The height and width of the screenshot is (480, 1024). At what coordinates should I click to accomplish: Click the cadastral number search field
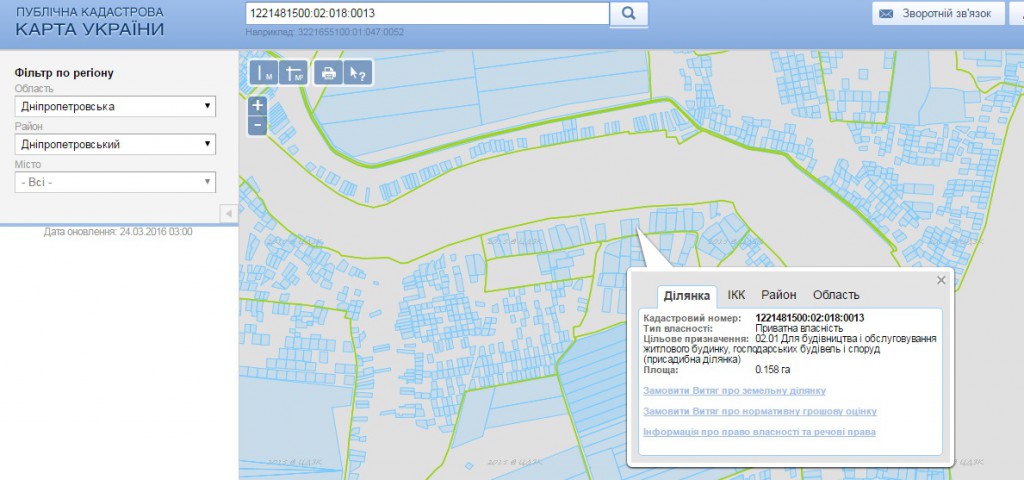pos(427,13)
